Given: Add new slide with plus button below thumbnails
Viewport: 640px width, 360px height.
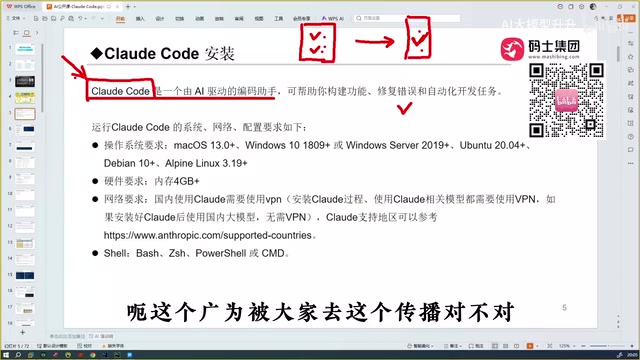Looking at the screenshot, I should 22,333.
